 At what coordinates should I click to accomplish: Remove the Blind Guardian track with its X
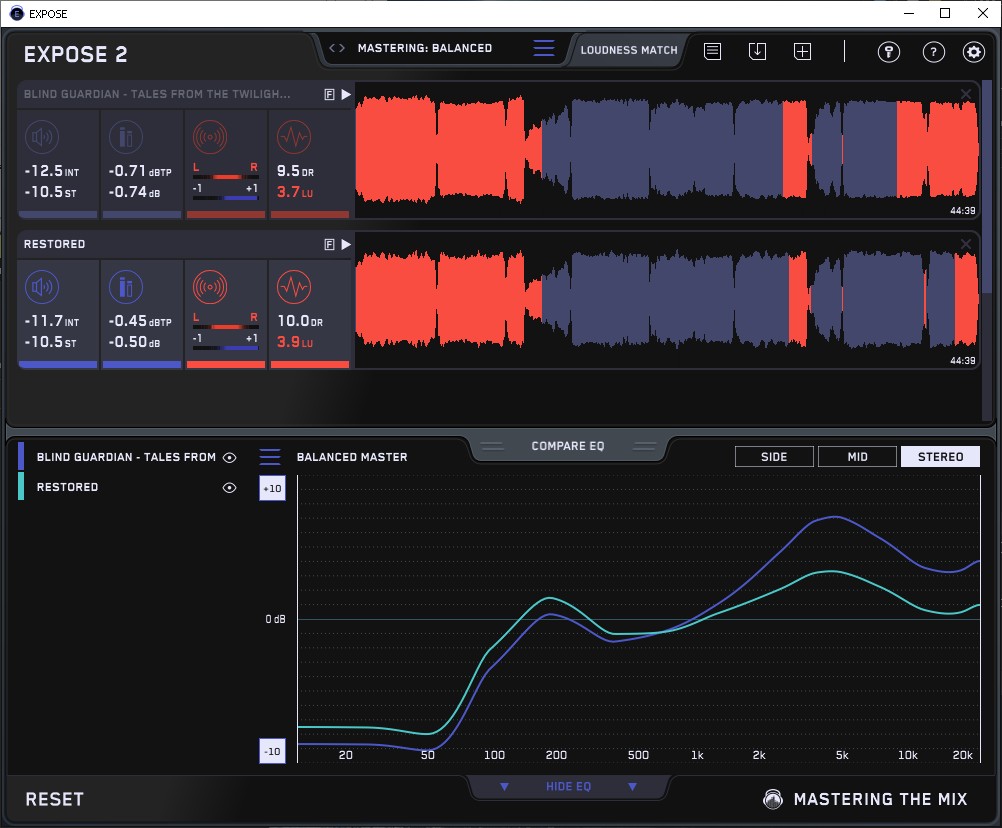966,94
